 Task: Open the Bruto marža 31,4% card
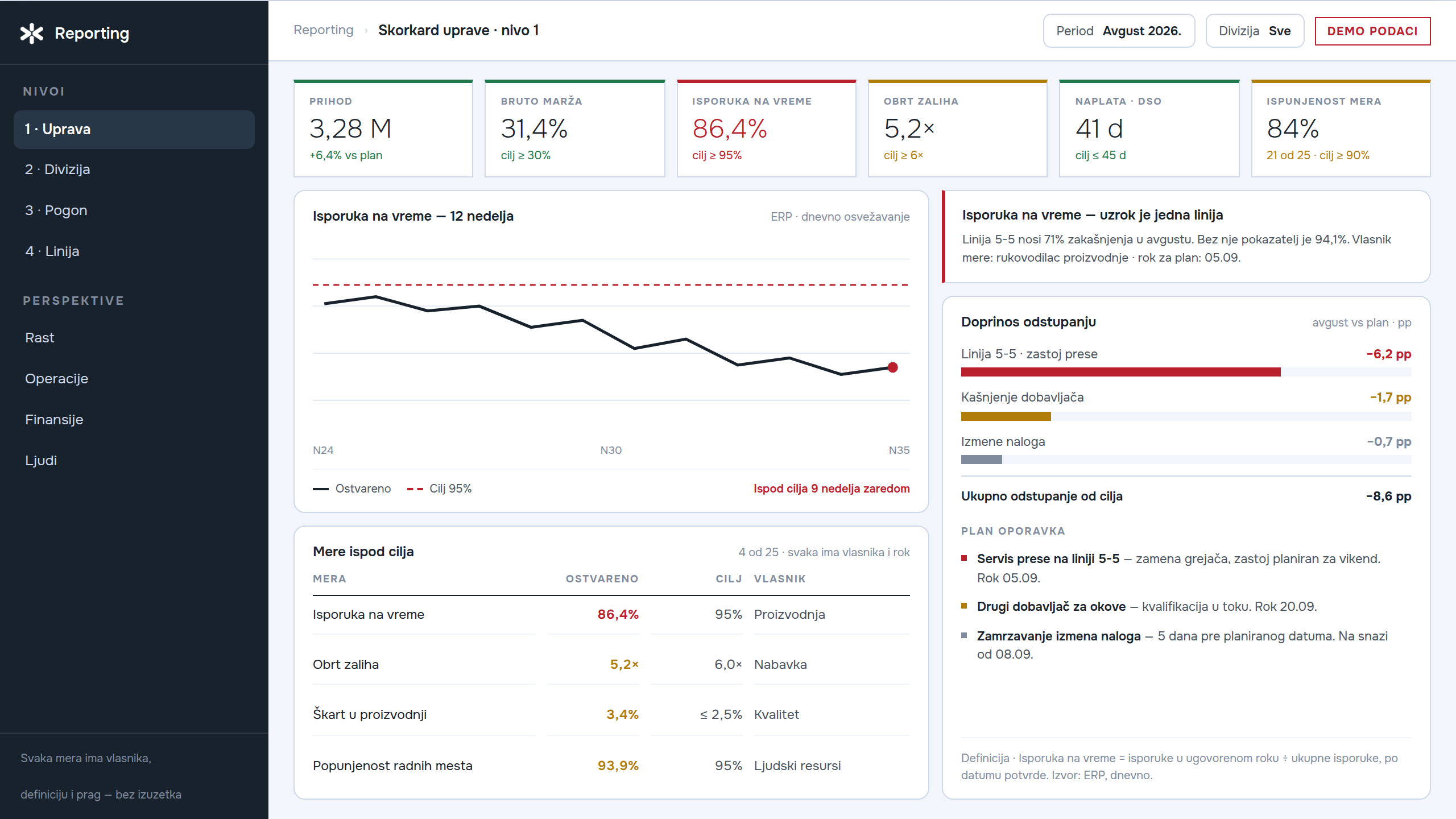click(x=574, y=129)
